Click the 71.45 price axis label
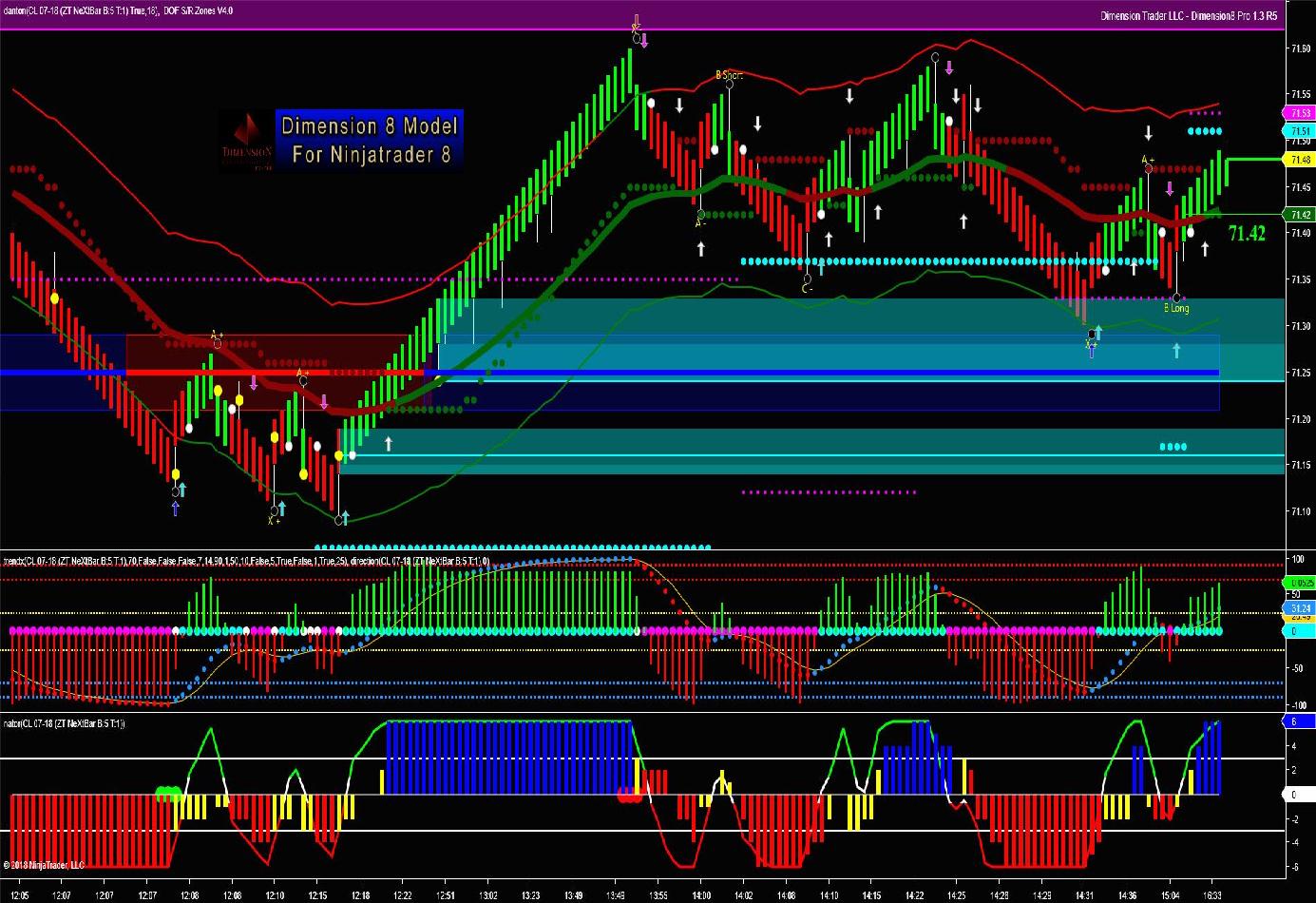 pos(1301,187)
